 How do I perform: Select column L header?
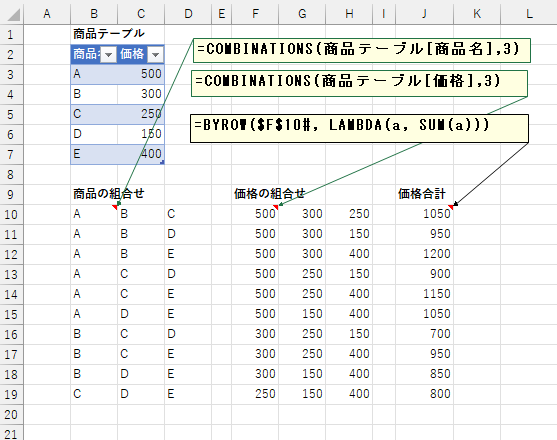(529, 13)
